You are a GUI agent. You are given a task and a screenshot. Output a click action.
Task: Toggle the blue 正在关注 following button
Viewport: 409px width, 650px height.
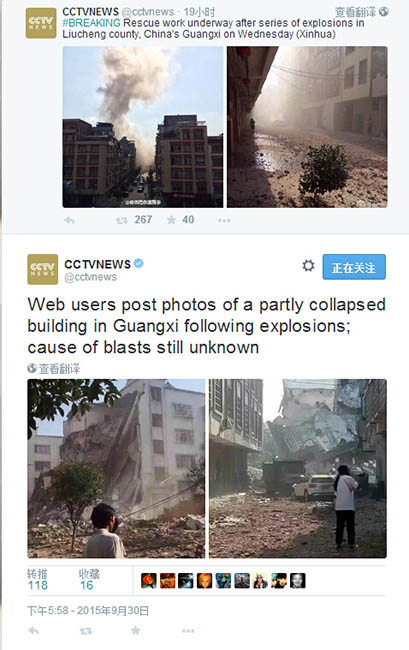[x=354, y=267]
